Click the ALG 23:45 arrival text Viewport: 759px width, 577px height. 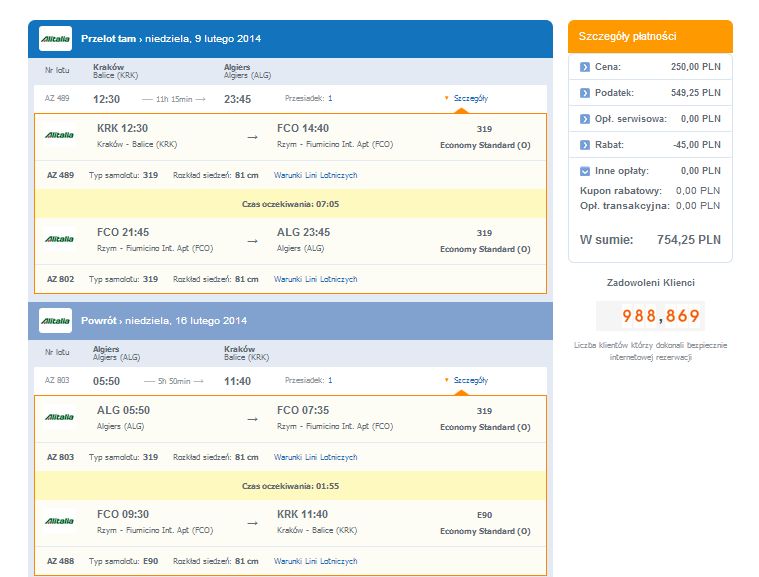coord(304,232)
